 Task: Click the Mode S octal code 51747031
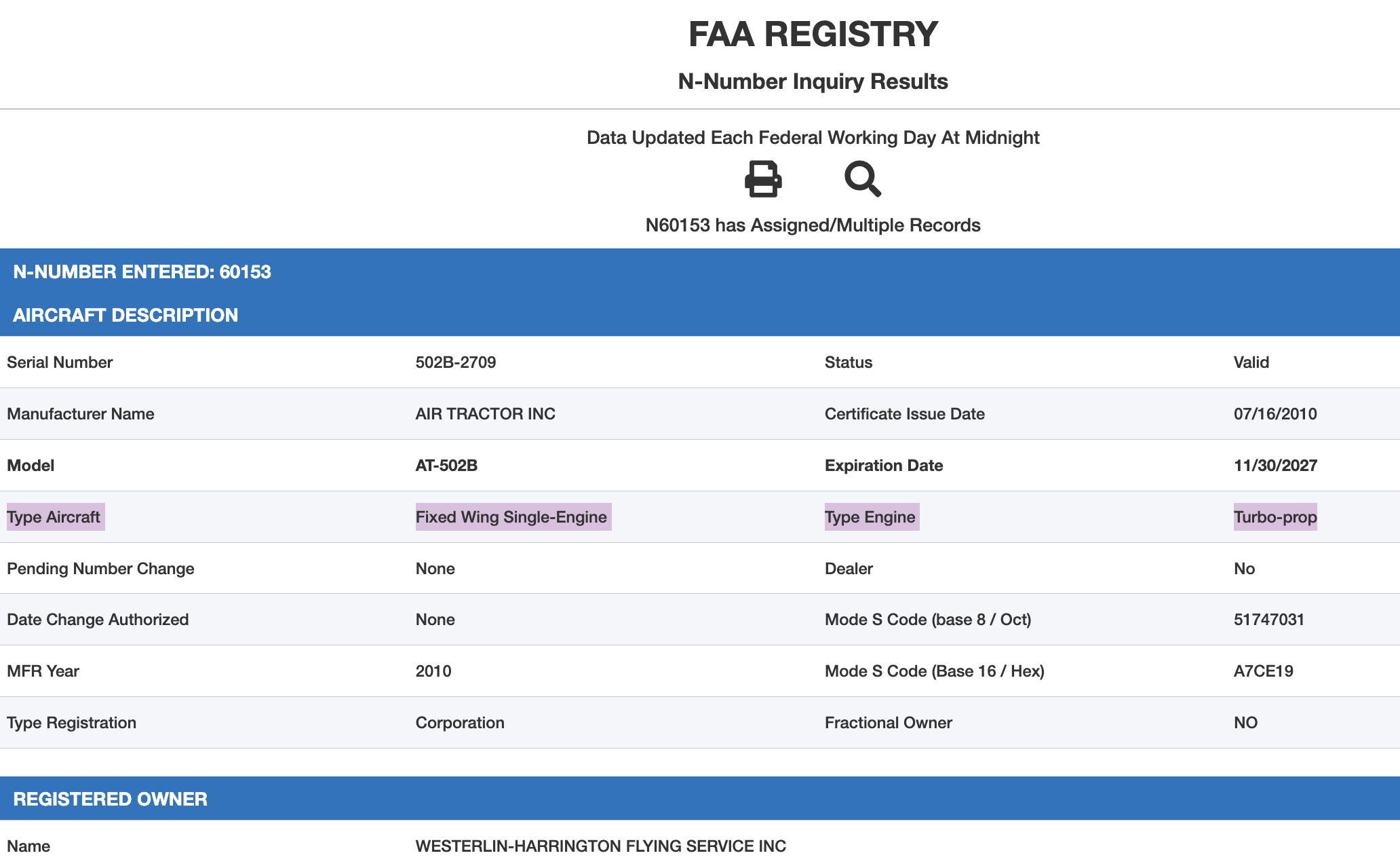(1268, 620)
